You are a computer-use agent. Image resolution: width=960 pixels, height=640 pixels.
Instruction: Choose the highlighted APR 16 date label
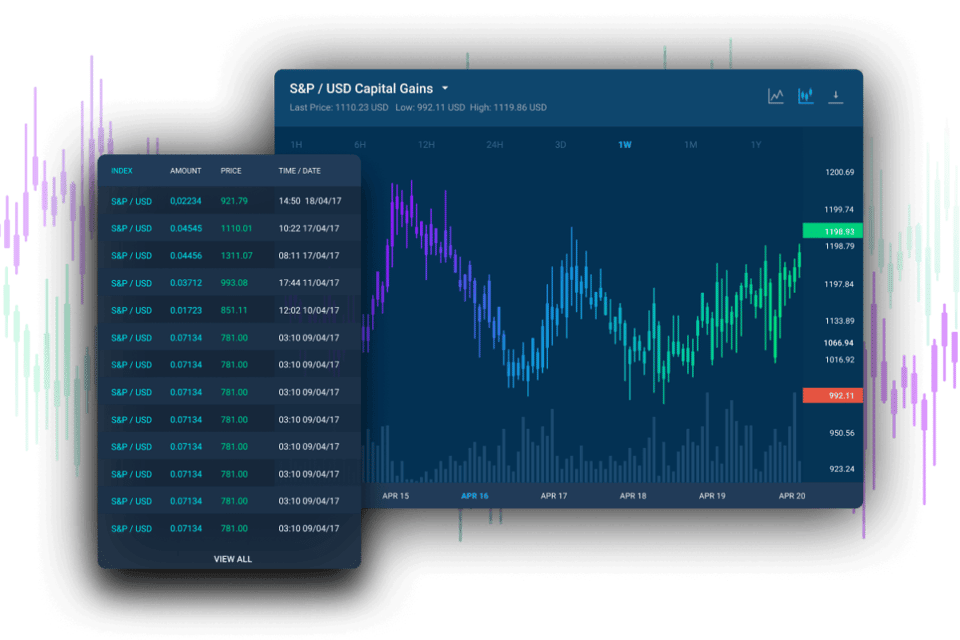[x=474, y=496]
